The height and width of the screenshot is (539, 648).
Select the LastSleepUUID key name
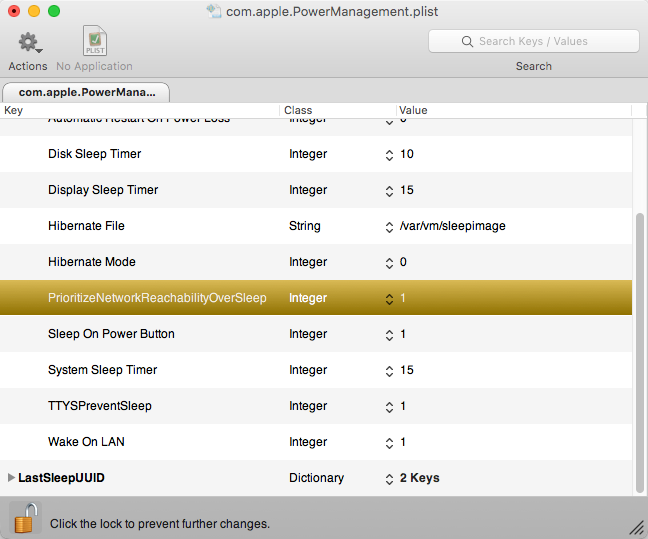coord(61,478)
